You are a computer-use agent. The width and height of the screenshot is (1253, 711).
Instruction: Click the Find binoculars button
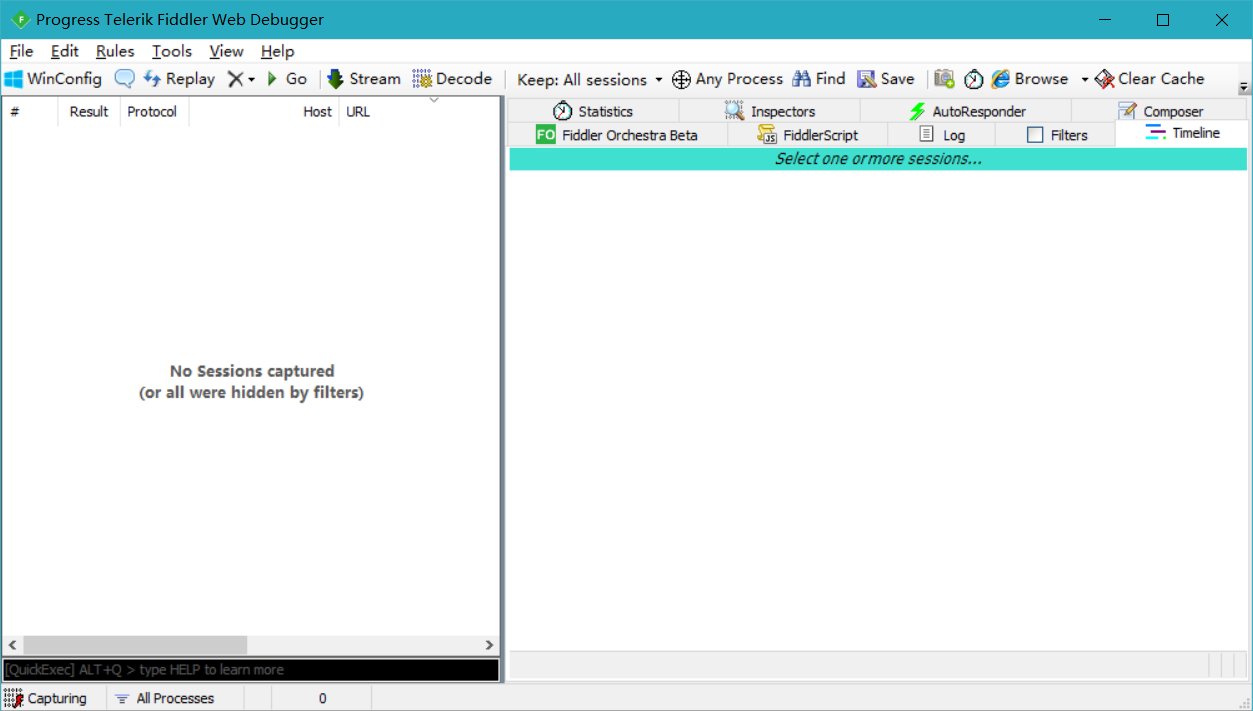point(818,79)
